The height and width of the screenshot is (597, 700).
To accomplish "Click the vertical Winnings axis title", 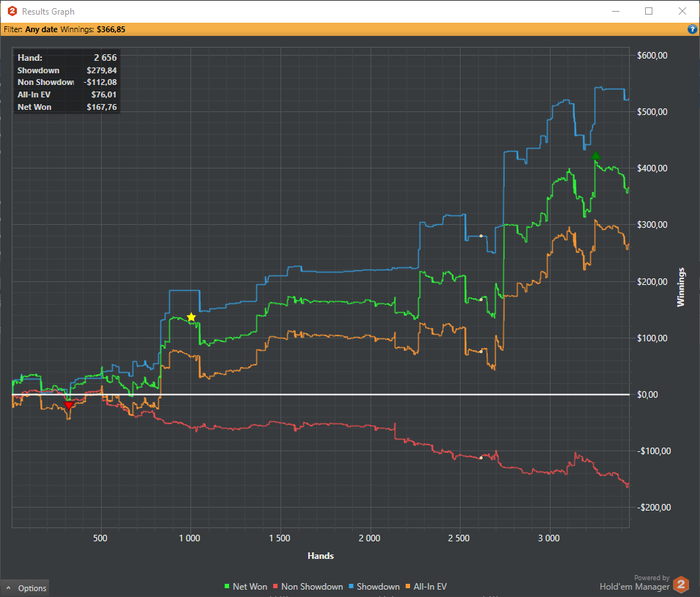I will point(680,287).
